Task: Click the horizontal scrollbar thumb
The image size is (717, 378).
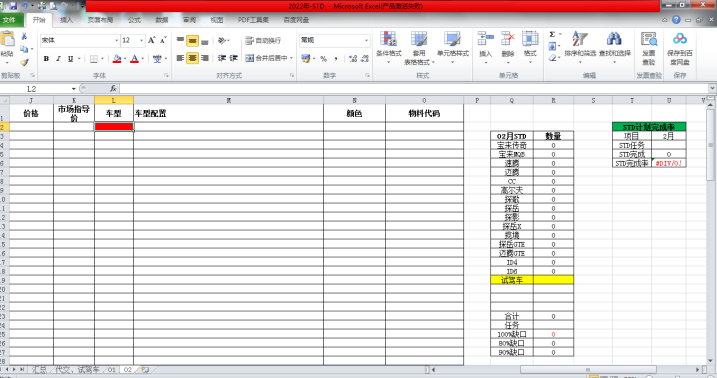Action: (588, 369)
